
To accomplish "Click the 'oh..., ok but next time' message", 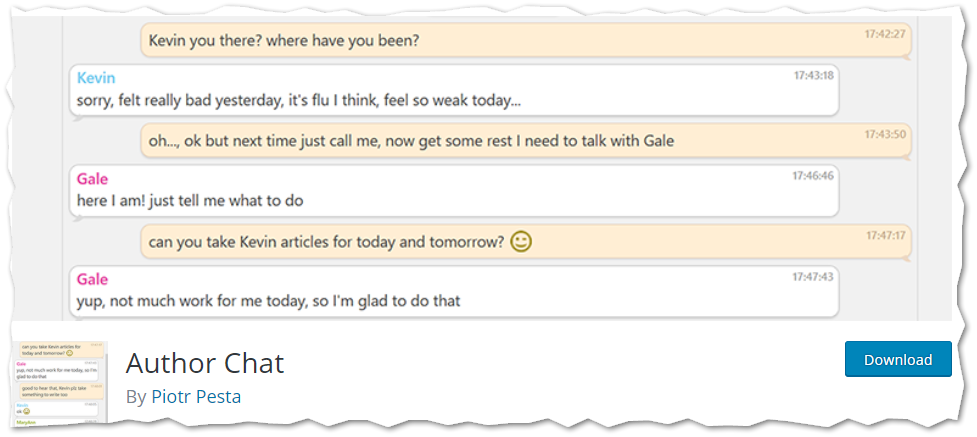I will tap(526, 140).
